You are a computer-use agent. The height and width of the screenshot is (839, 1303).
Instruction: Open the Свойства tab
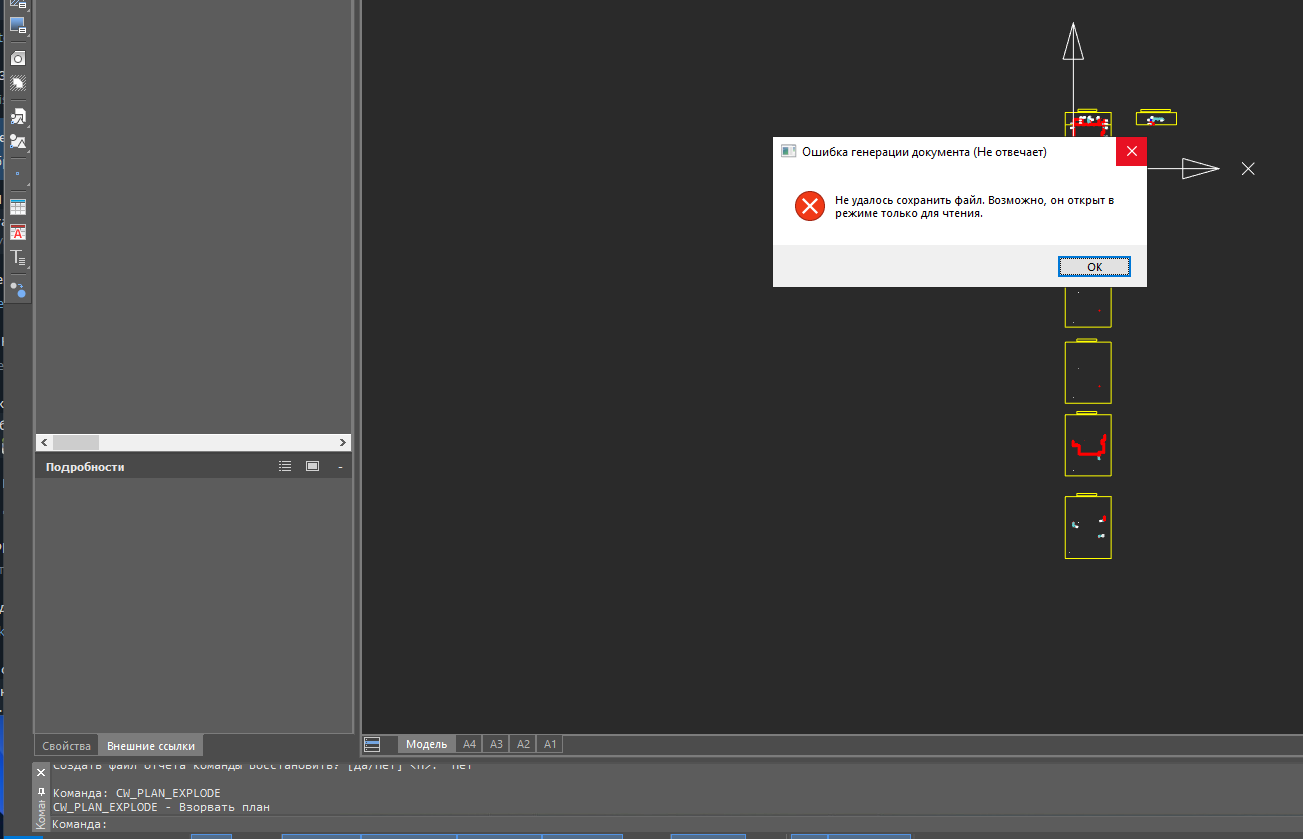[67, 746]
